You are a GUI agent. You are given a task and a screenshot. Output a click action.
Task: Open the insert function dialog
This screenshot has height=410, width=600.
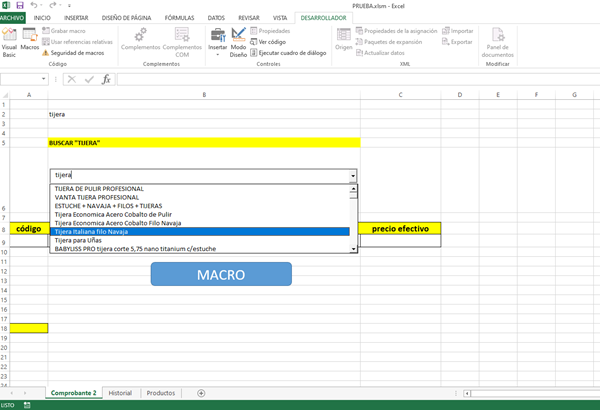point(106,79)
